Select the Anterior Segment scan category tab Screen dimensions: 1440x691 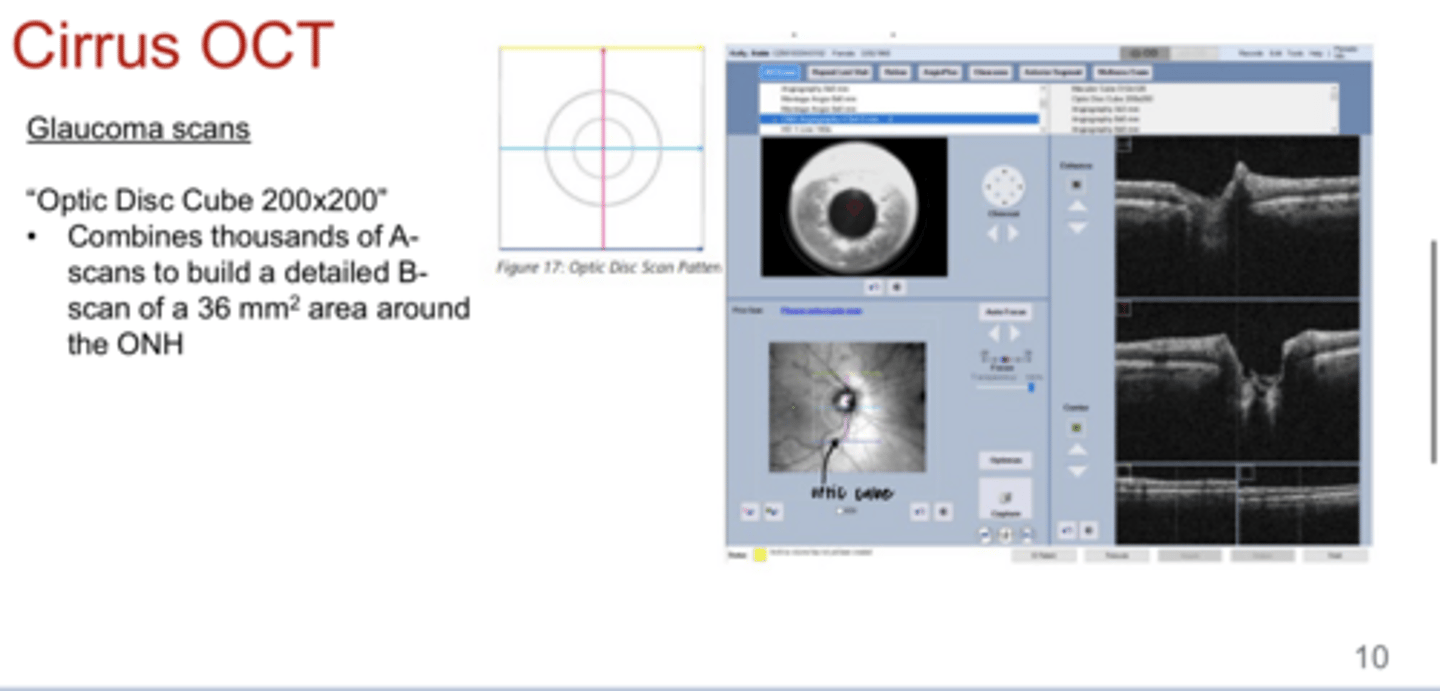click(x=1053, y=73)
